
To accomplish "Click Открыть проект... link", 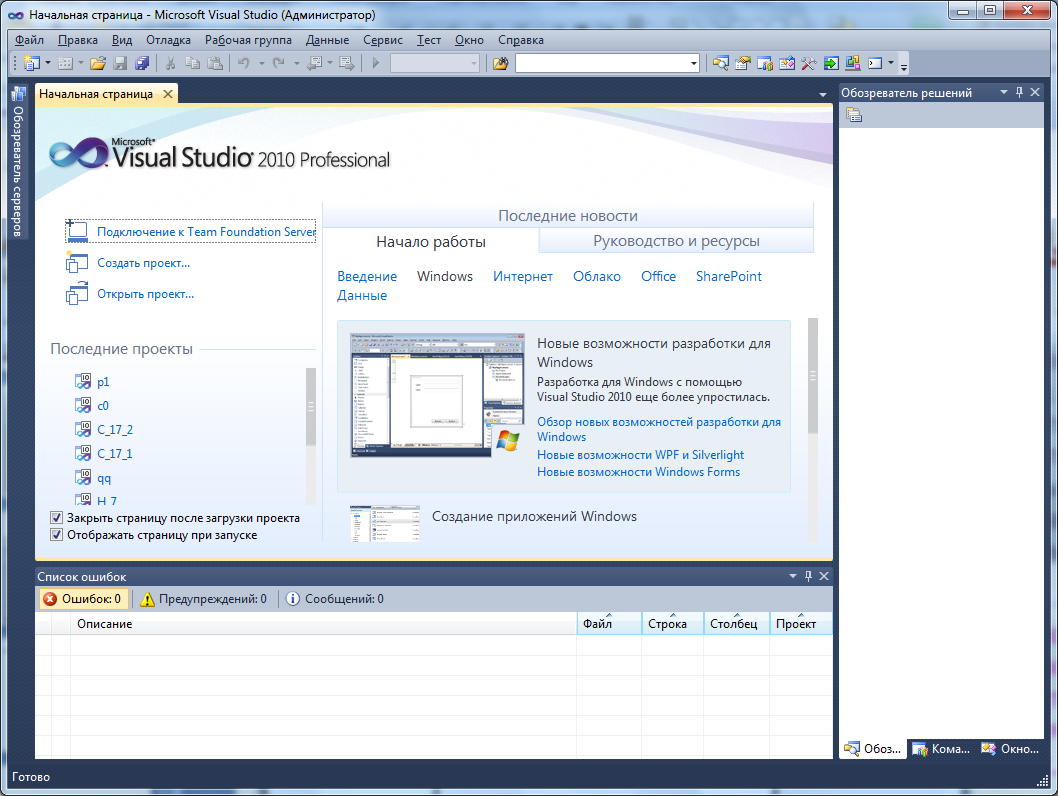I will click(146, 294).
